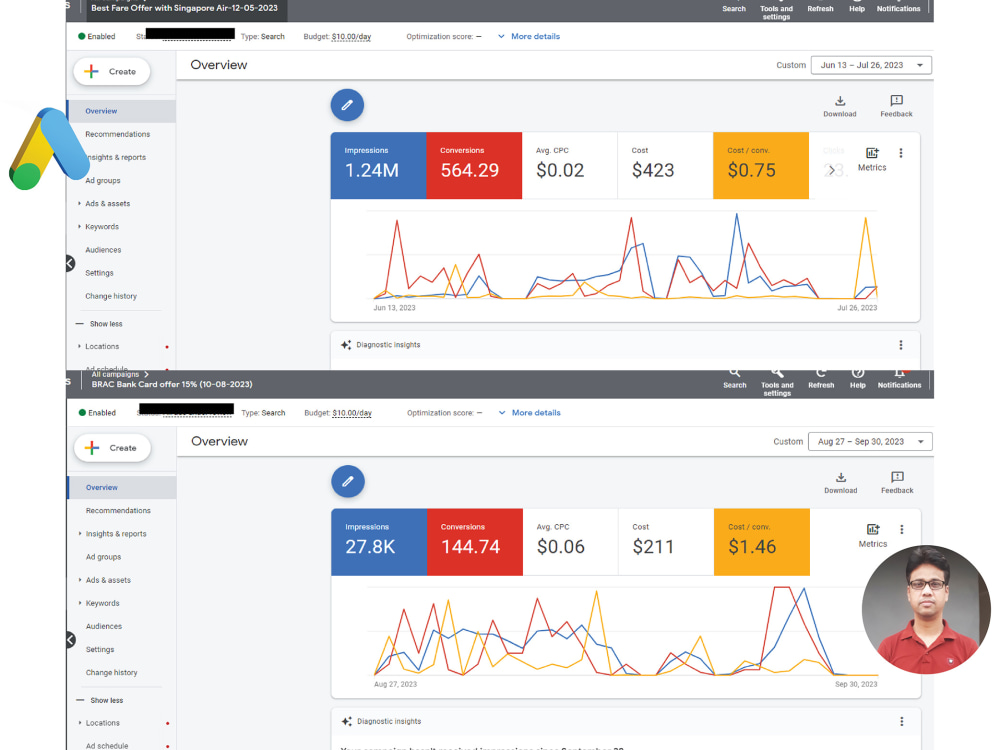Click Search in BRAC Bank campaign header
The height and width of the screenshot is (750, 1000).
click(735, 378)
